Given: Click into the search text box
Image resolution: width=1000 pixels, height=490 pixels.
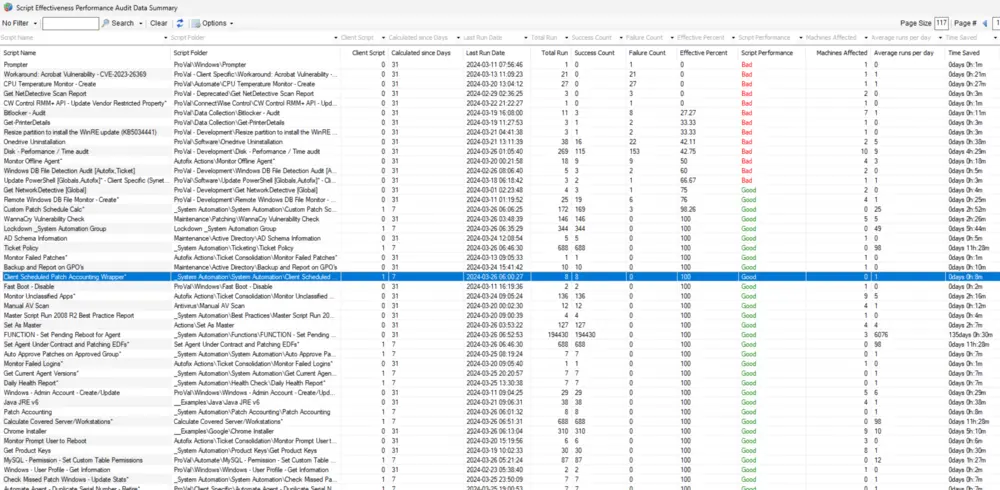Looking at the screenshot, I should click(70, 24).
